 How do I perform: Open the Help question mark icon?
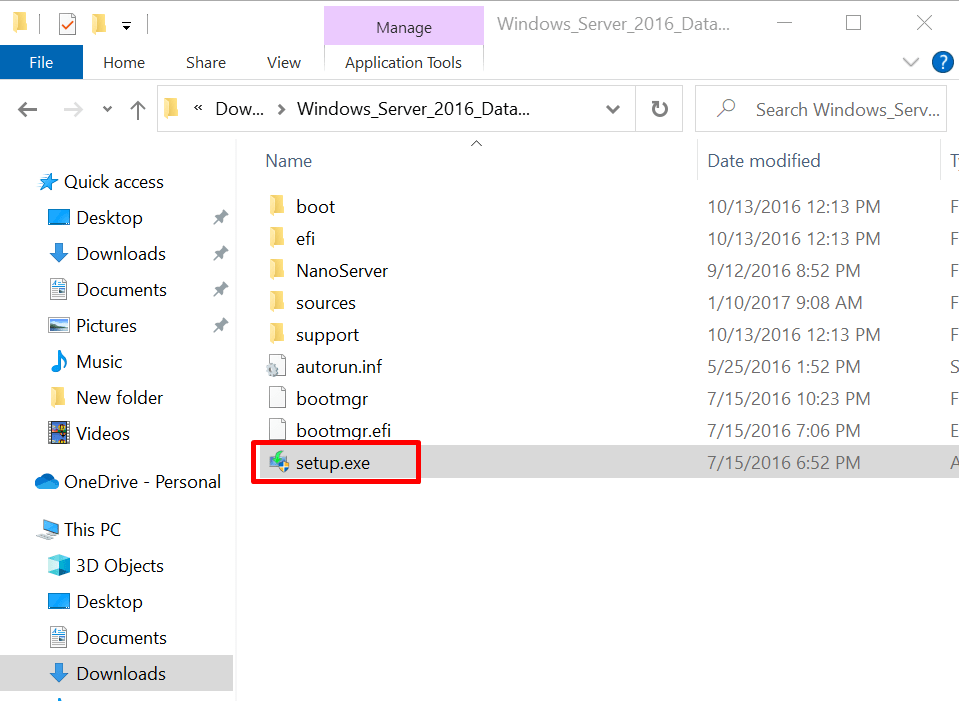pos(942,62)
